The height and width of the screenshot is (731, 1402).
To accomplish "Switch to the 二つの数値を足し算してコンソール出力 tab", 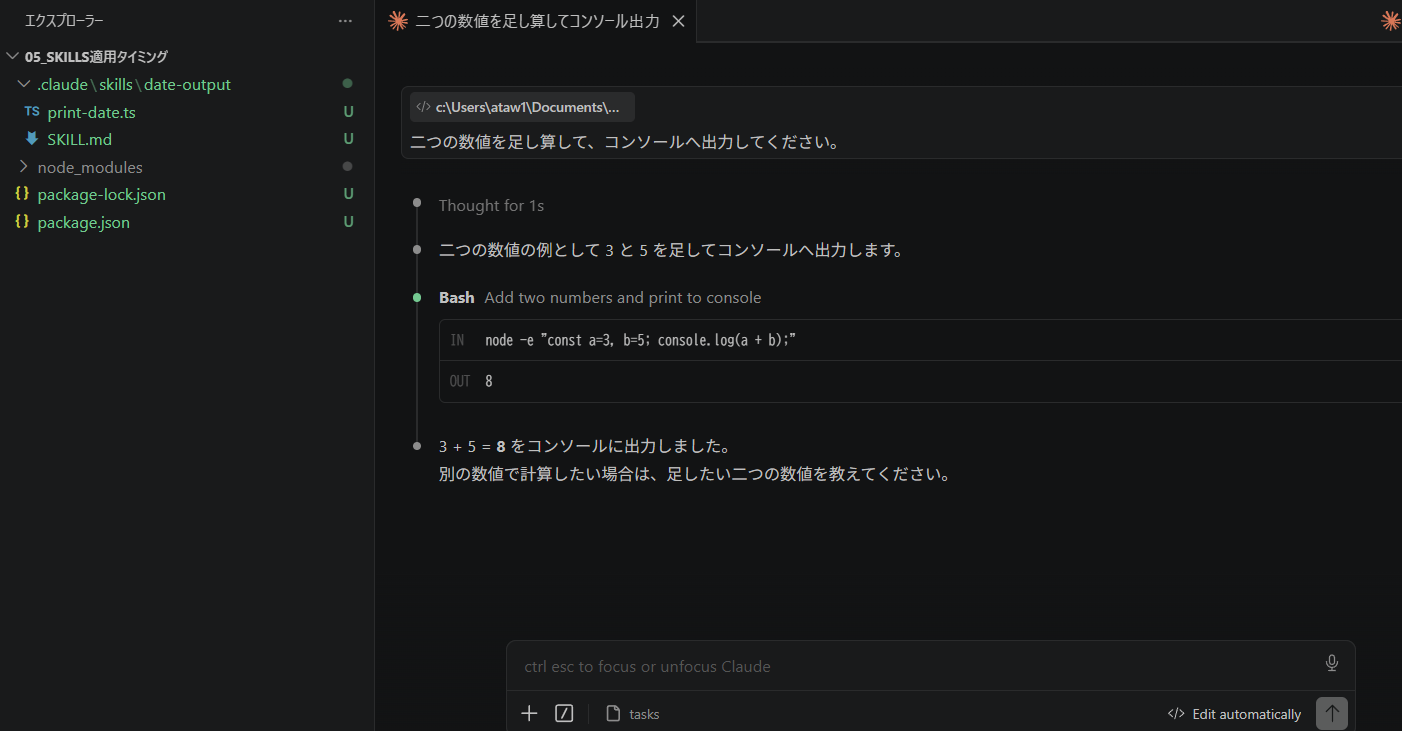I will (x=537, y=21).
